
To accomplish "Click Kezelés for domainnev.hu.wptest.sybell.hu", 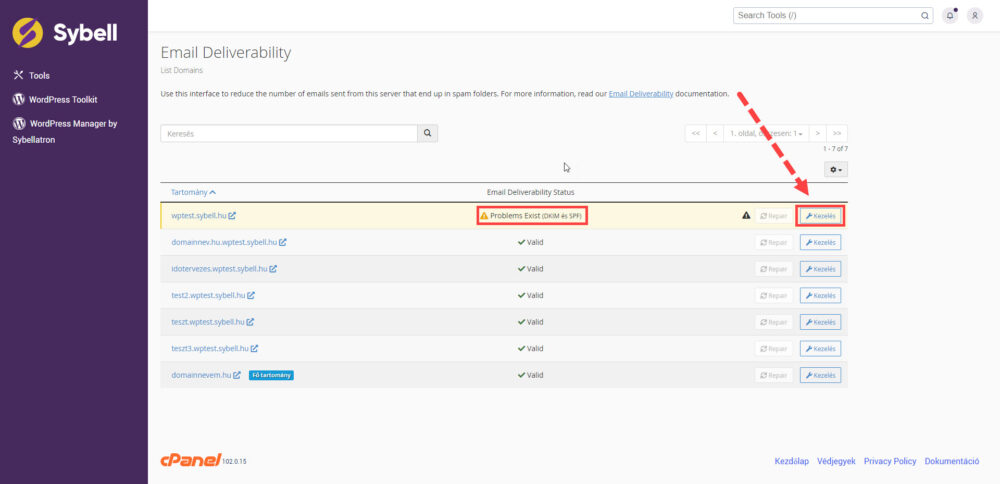I will (x=821, y=242).
